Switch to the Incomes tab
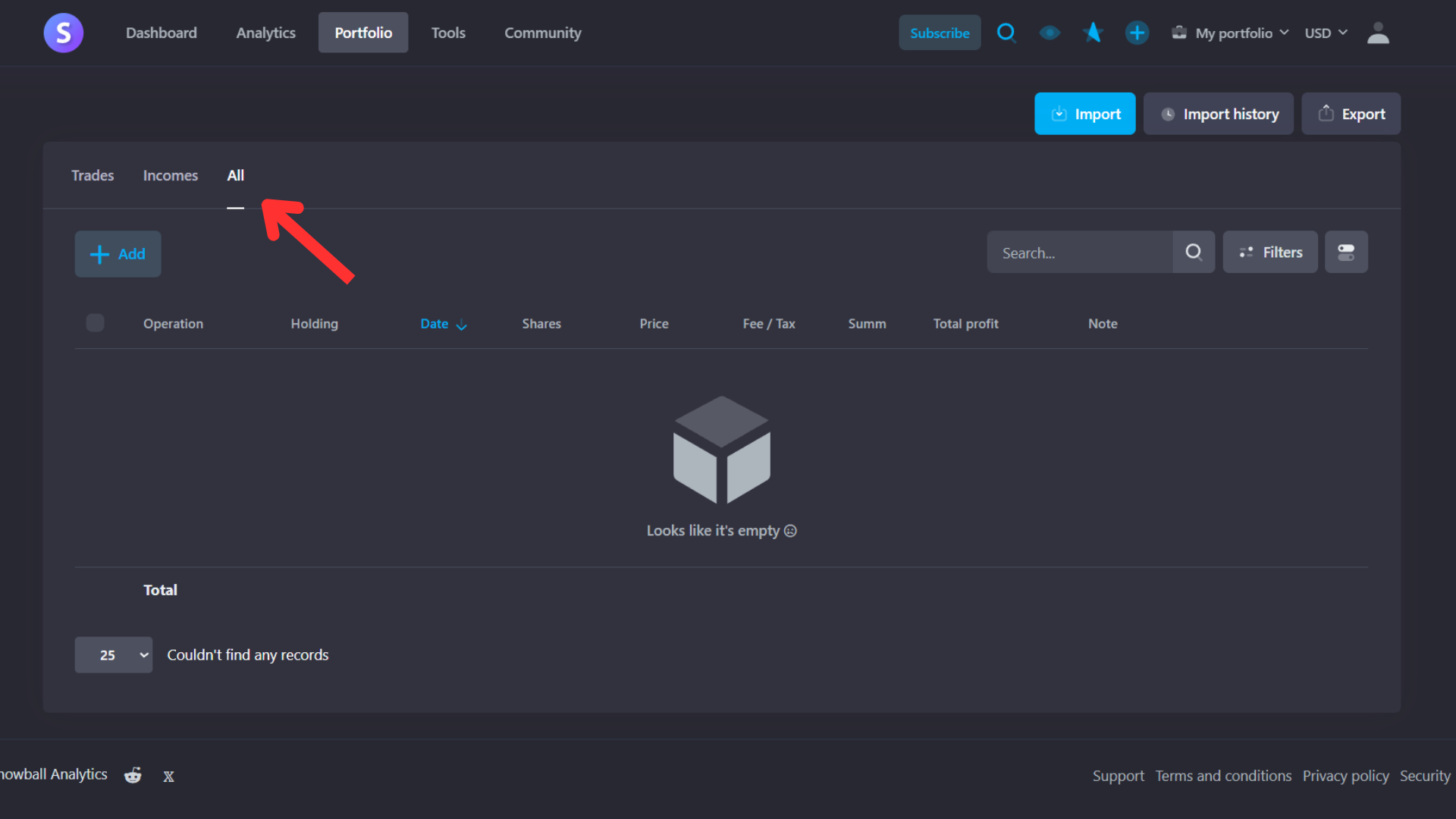This screenshot has height=819, width=1456. (171, 175)
